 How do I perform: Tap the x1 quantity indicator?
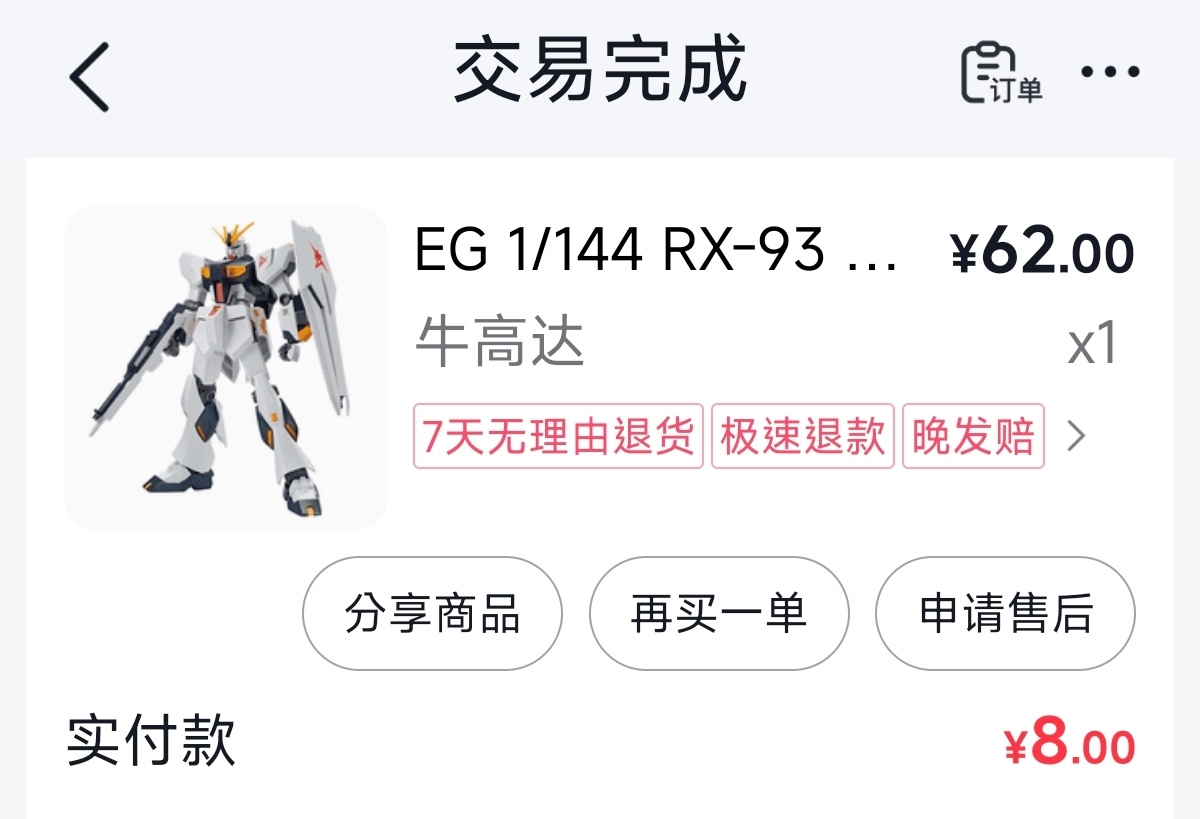1092,344
